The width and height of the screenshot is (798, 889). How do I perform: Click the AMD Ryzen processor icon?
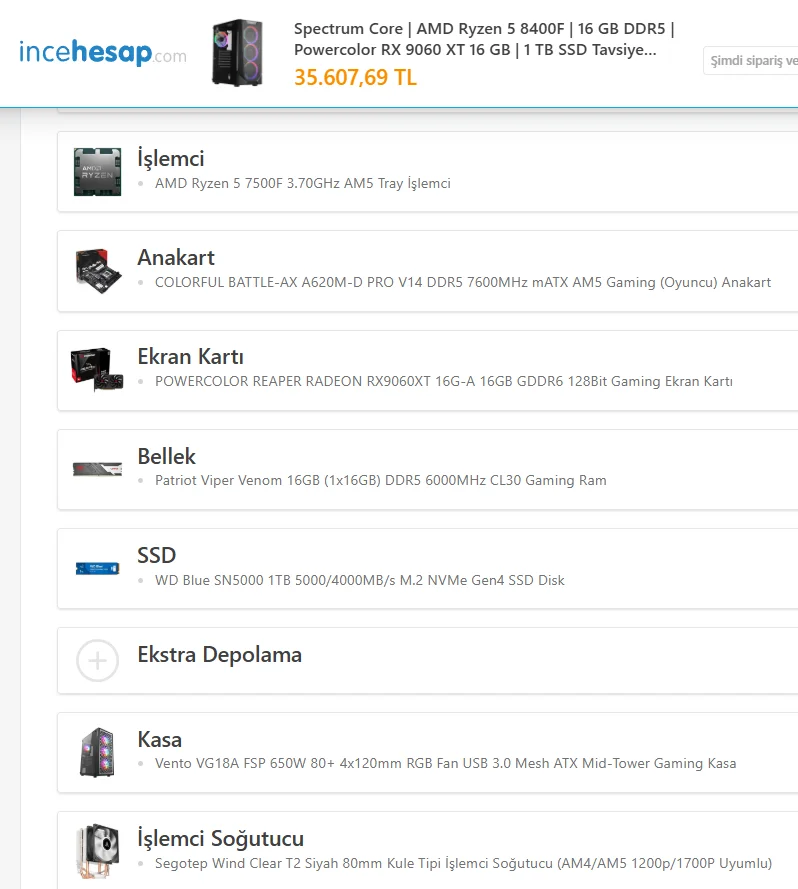point(97,171)
